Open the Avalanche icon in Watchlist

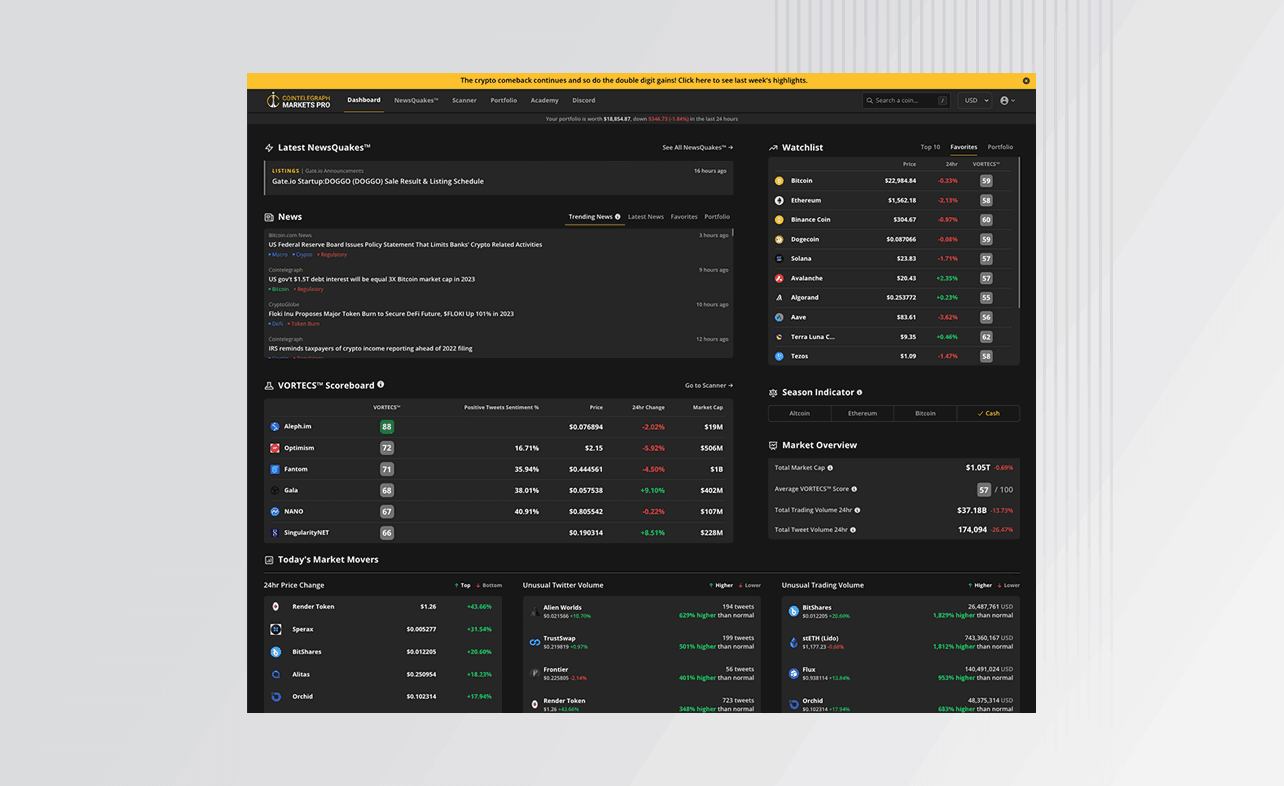point(779,279)
